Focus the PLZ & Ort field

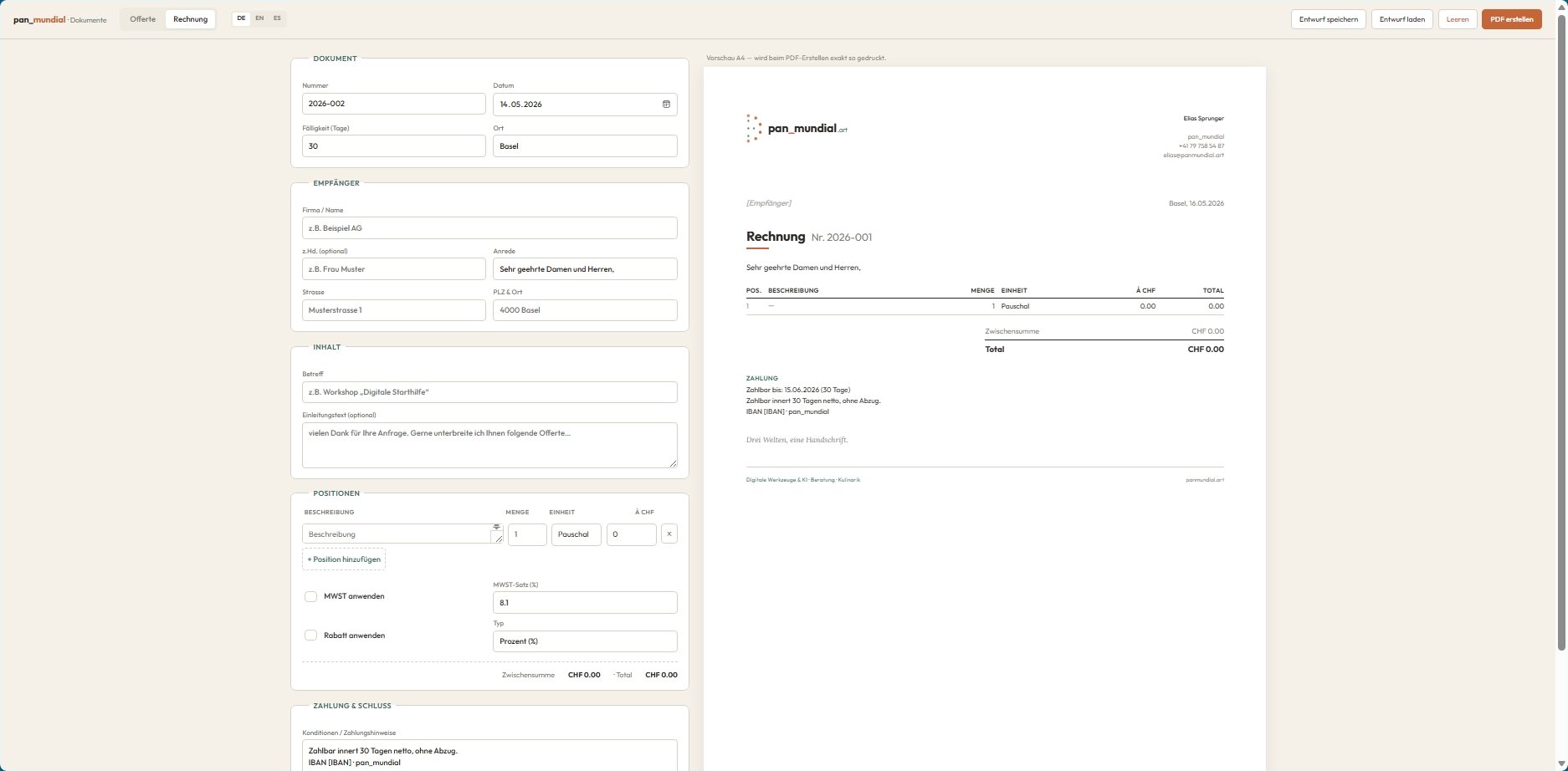pyautogui.click(x=585, y=310)
